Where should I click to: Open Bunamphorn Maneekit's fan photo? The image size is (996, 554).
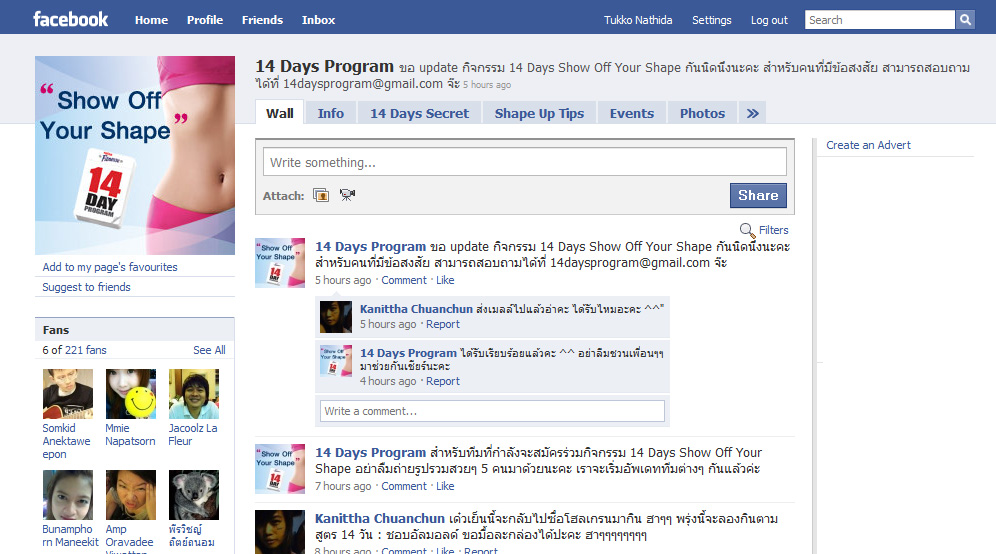click(68, 495)
